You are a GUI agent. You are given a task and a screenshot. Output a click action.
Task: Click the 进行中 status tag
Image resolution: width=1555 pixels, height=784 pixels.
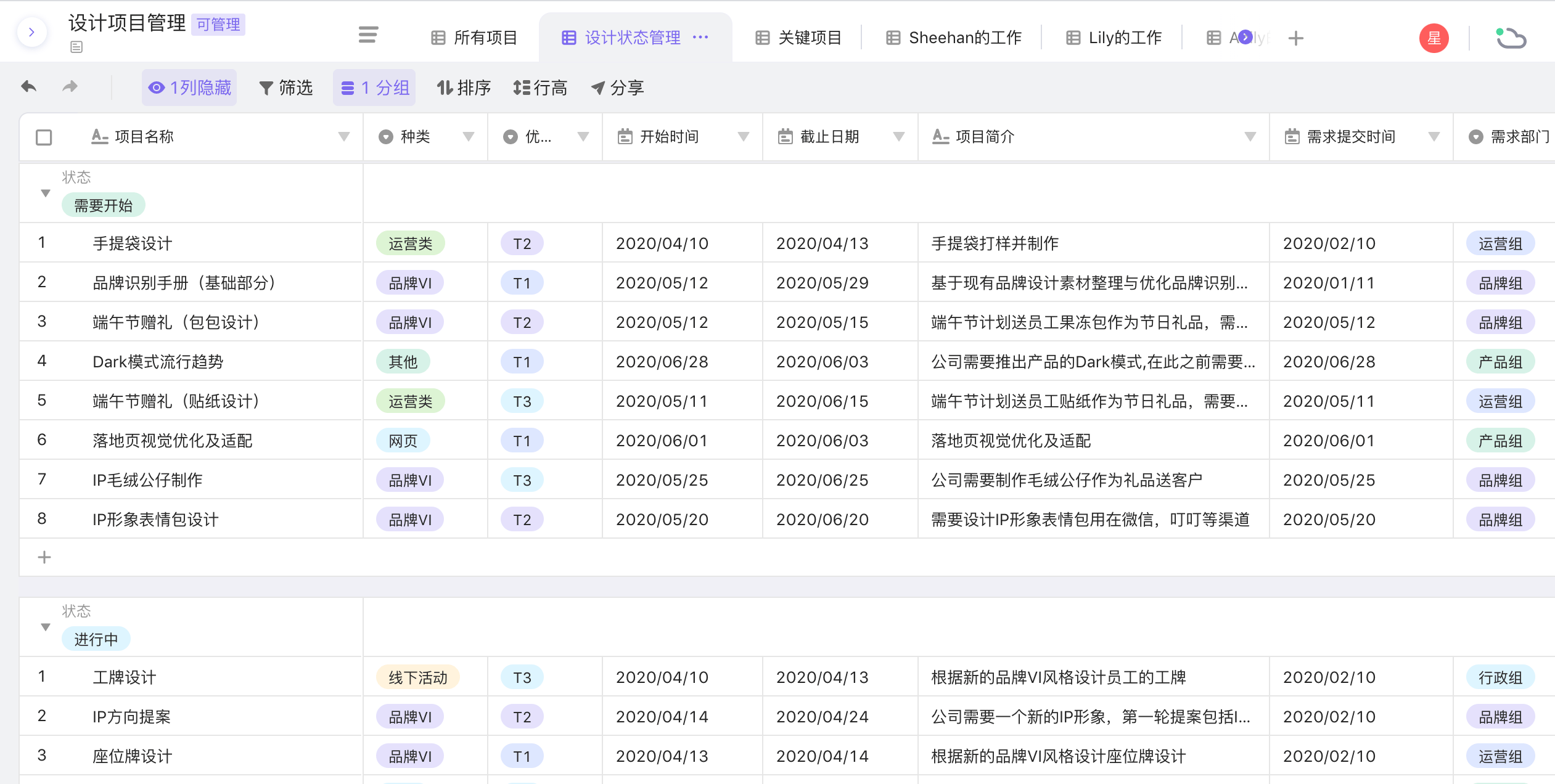coord(96,639)
